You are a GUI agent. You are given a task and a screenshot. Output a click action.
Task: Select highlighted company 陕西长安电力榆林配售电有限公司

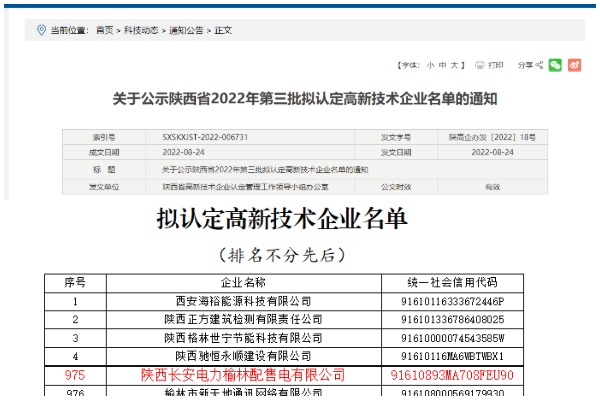(x=243, y=375)
